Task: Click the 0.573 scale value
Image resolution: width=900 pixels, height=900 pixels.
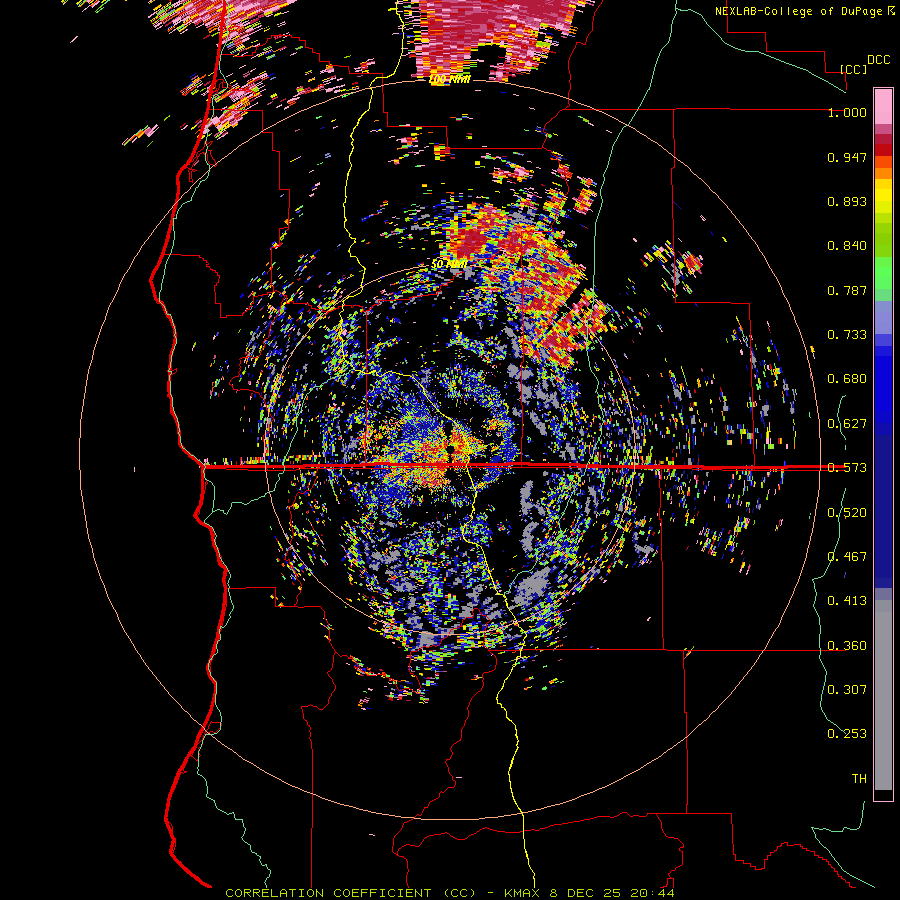Action: click(847, 468)
